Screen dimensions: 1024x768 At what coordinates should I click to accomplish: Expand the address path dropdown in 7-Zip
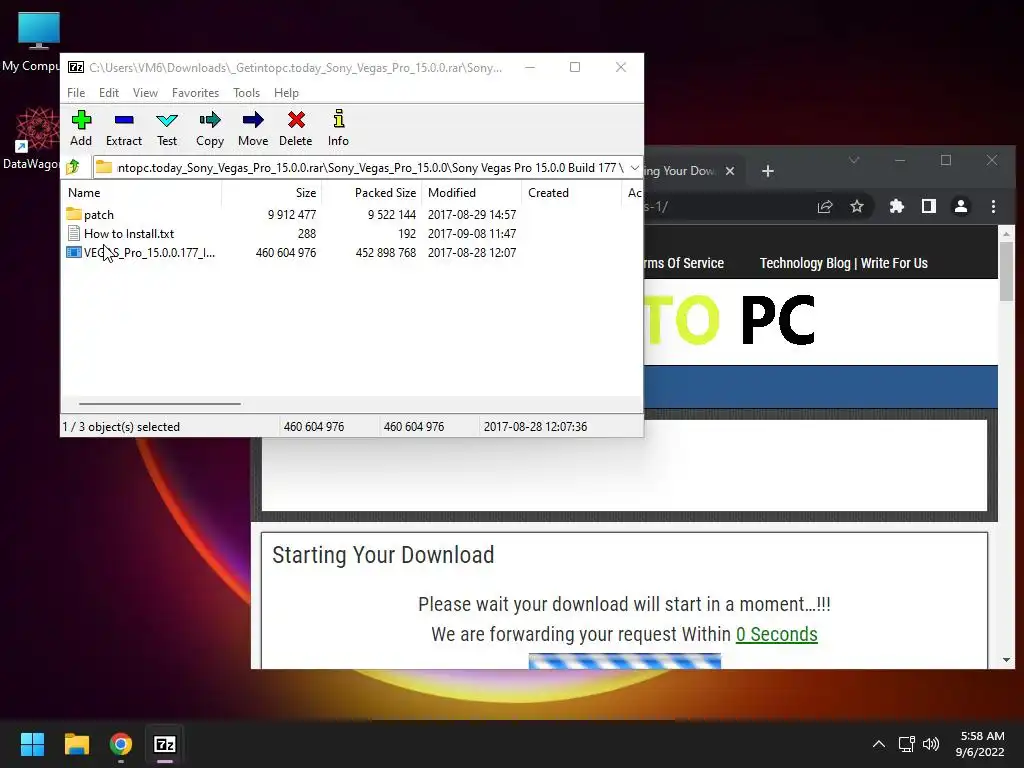[x=634, y=168]
